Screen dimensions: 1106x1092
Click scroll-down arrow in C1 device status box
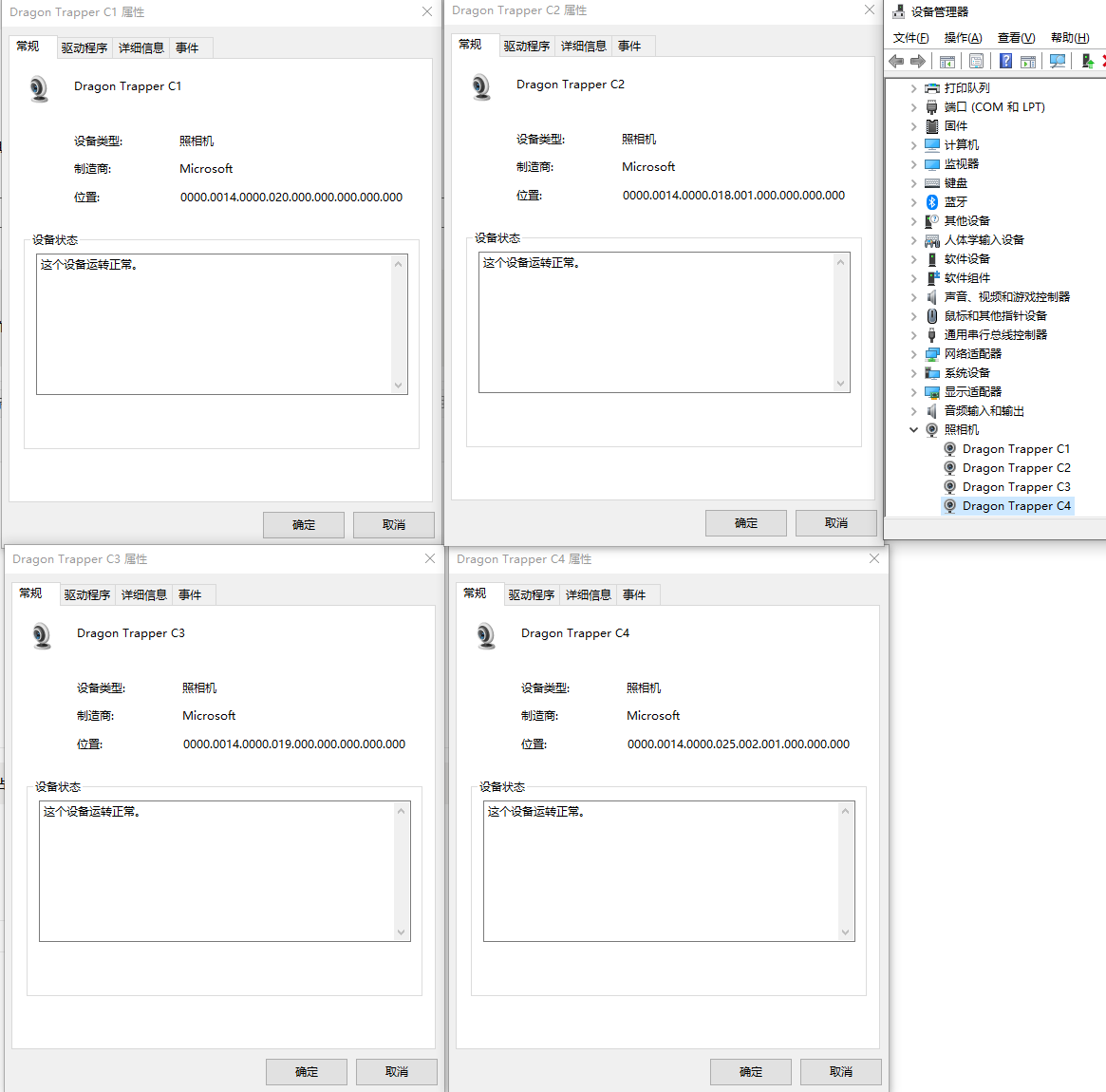click(x=398, y=386)
